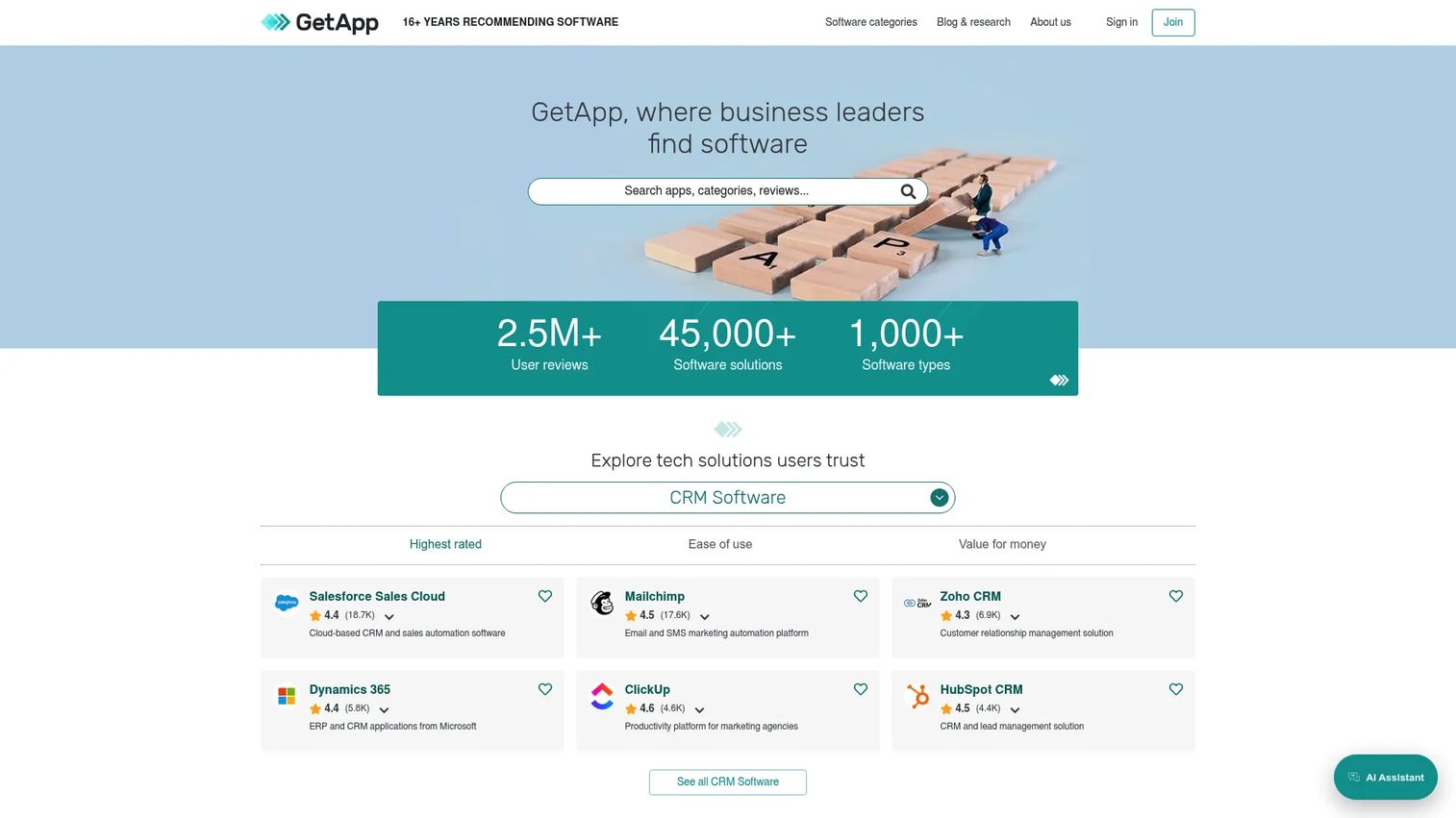Image resolution: width=1456 pixels, height=818 pixels.
Task: Open the Dynamics 365 title link
Action: point(350,690)
